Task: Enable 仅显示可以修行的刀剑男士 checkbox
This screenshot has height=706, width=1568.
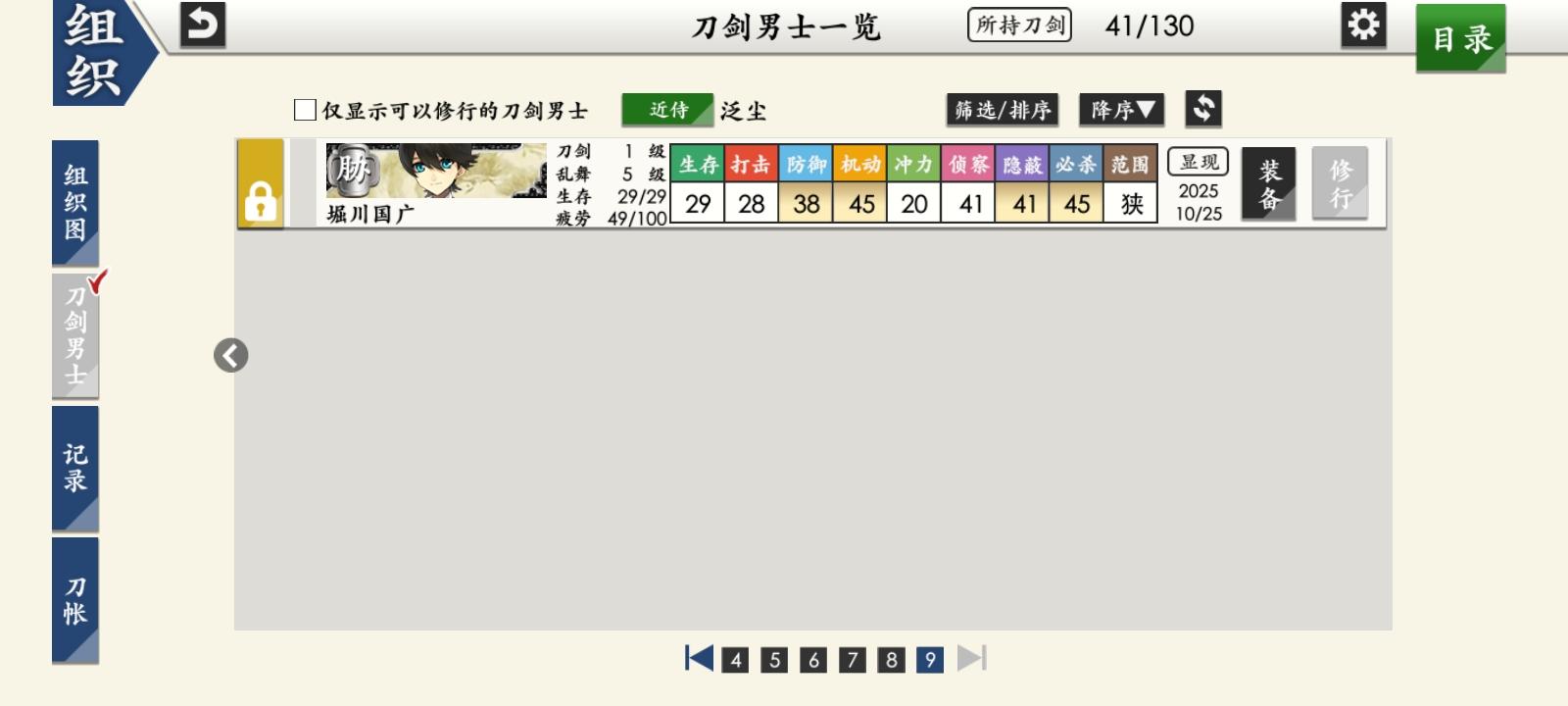Action: tap(305, 110)
